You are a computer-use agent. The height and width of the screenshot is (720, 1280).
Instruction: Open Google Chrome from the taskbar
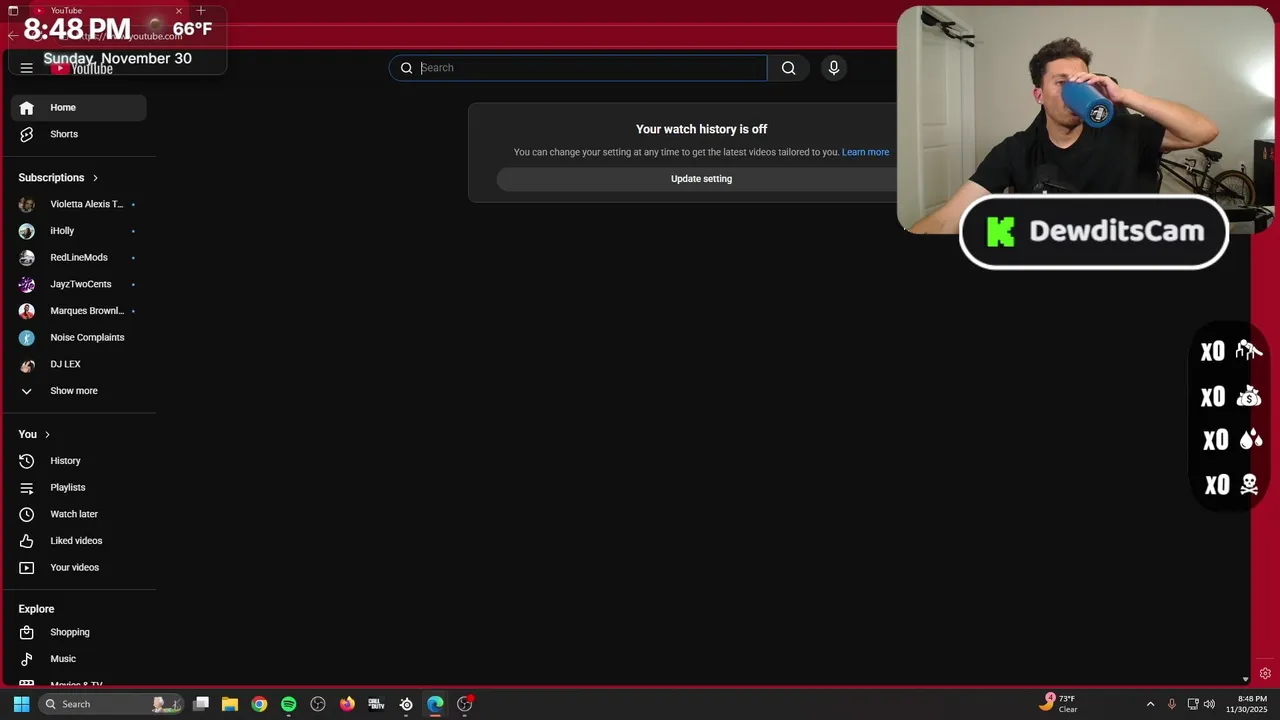click(x=260, y=704)
